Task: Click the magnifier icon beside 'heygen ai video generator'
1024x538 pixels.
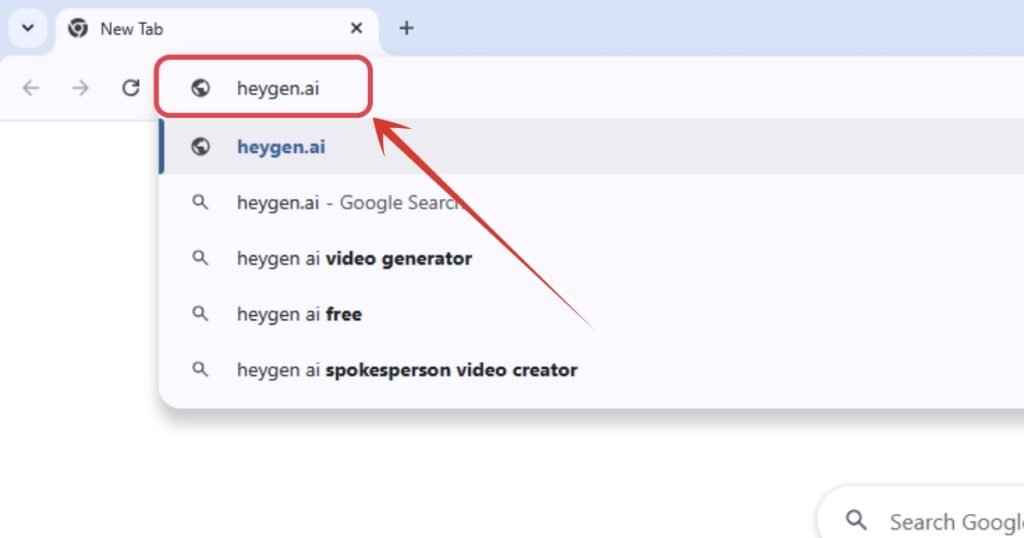Action: coord(201,258)
